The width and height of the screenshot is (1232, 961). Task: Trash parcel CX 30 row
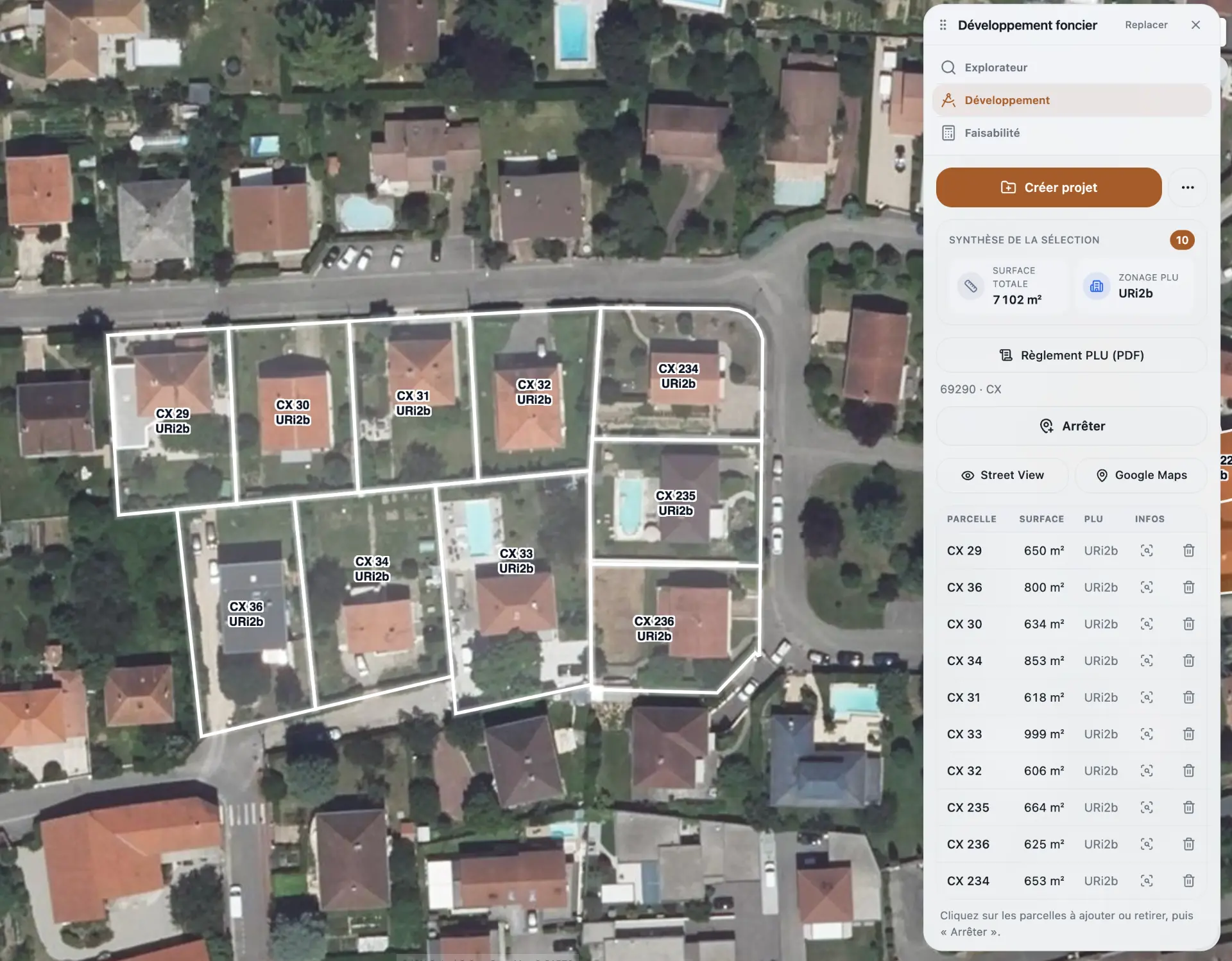pos(1188,624)
